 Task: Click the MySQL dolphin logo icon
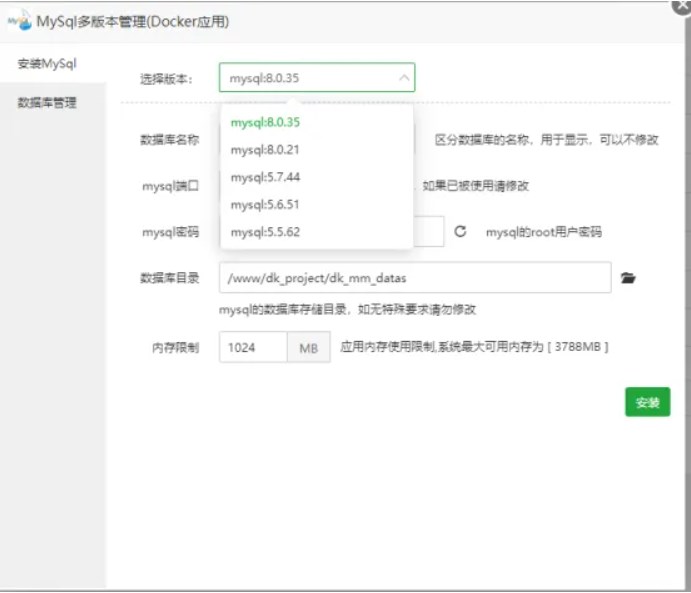pos(19,19)
